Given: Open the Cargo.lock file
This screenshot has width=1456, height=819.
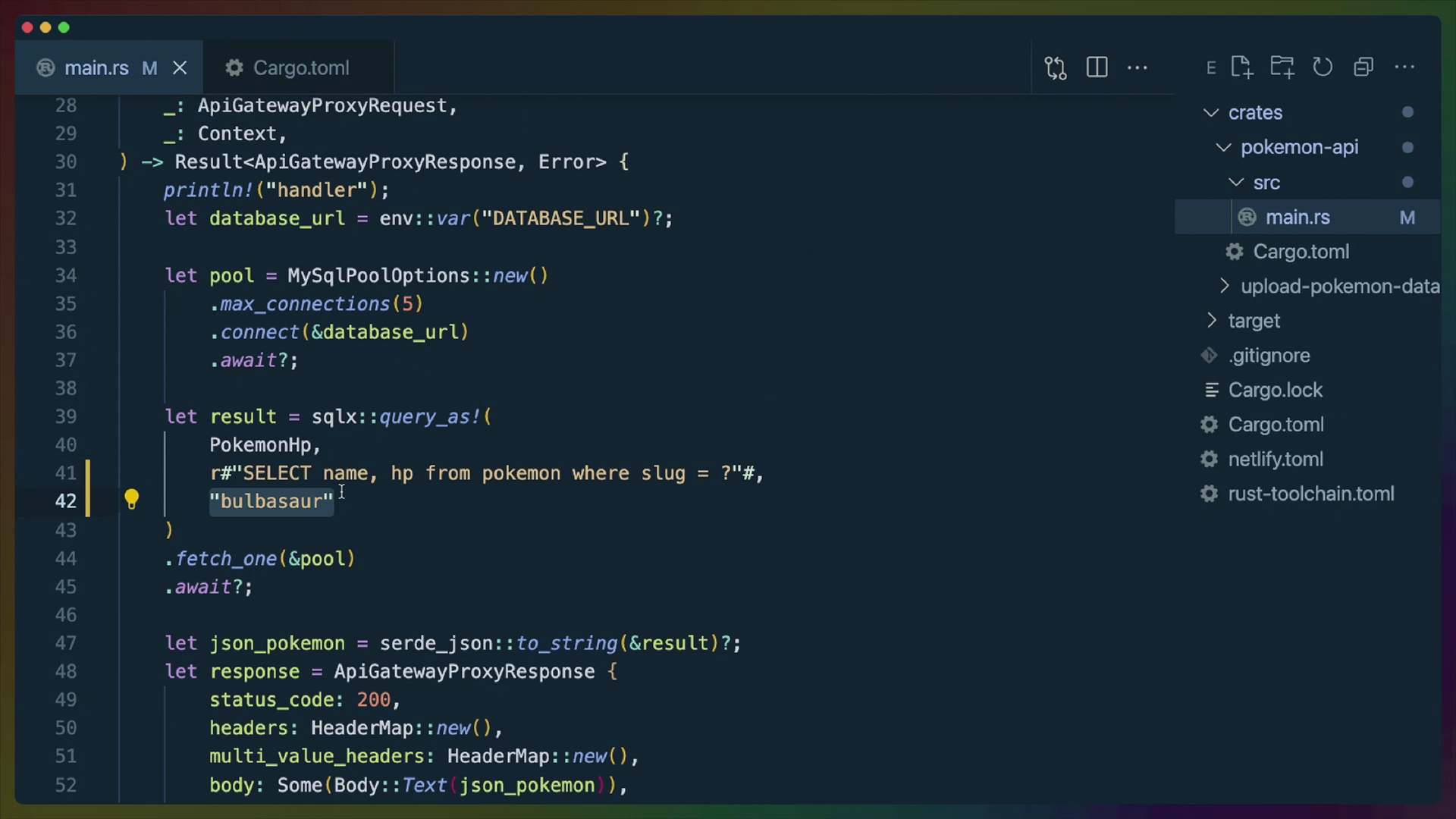Looking at the screenshot, I should point(1276,390).
